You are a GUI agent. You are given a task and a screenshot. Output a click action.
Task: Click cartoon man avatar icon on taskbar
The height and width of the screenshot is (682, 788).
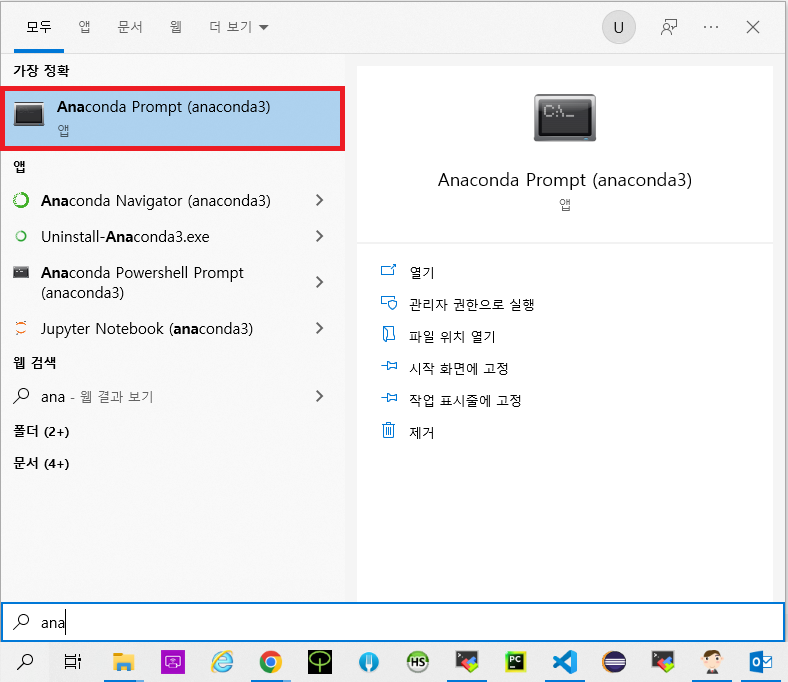coord(712,662)
